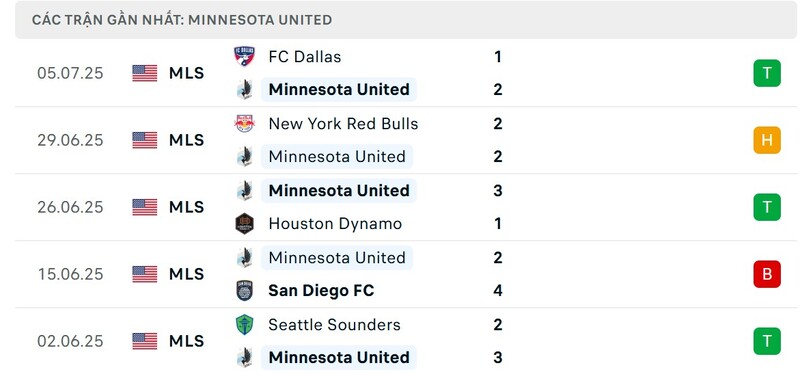Click the green T badge for 02.06.25
Viewport: 800px width, 374px height.
(767, 341)
